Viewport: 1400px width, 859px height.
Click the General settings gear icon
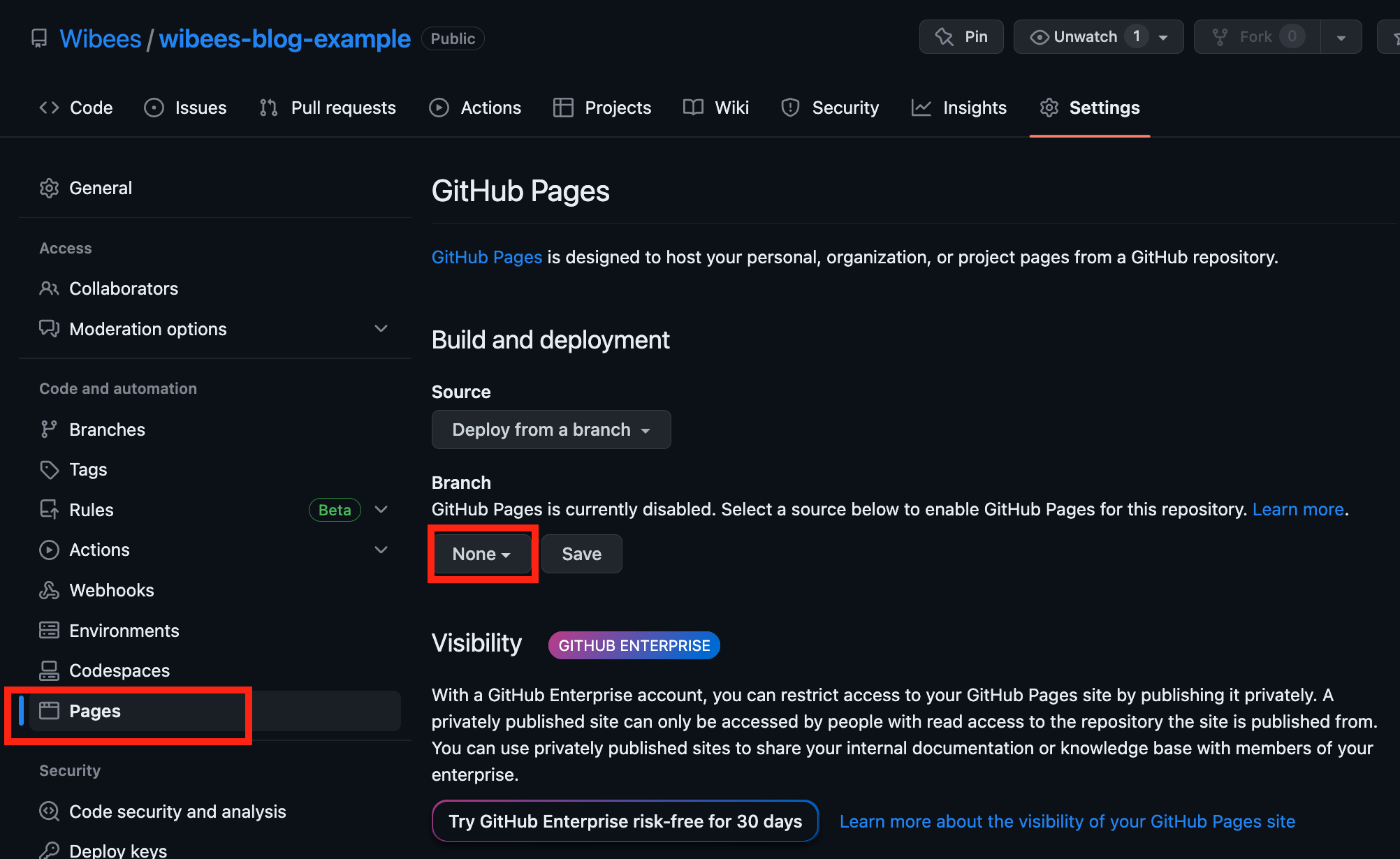tap(49, 188)
